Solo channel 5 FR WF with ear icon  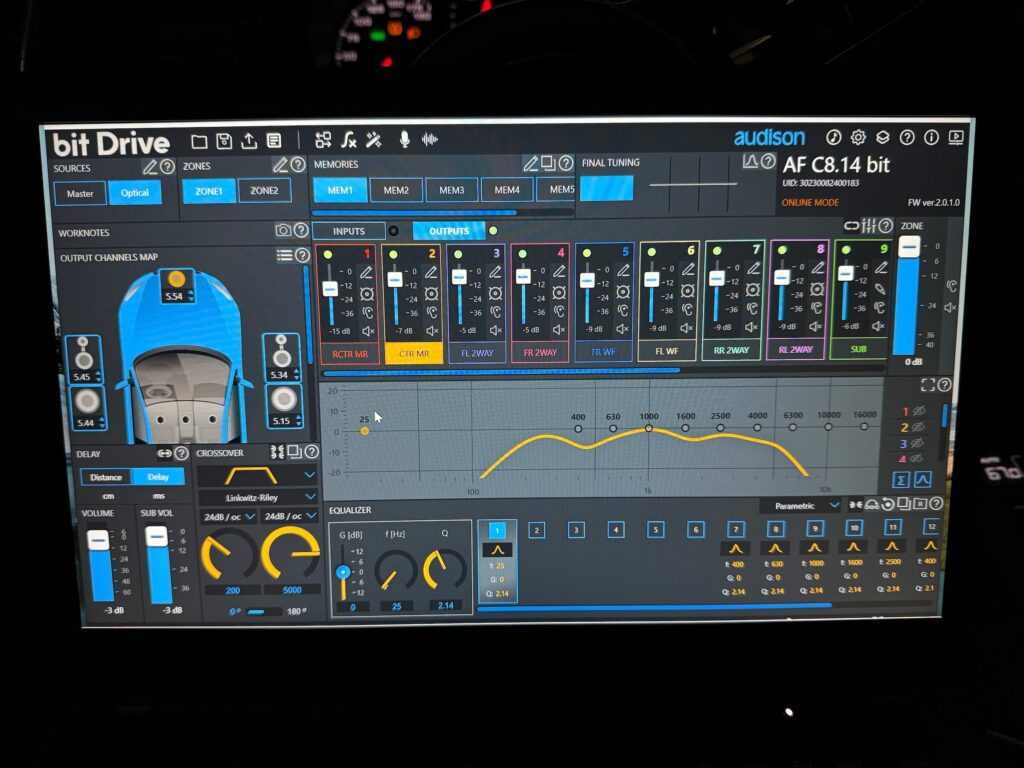[x=623, y=310]
